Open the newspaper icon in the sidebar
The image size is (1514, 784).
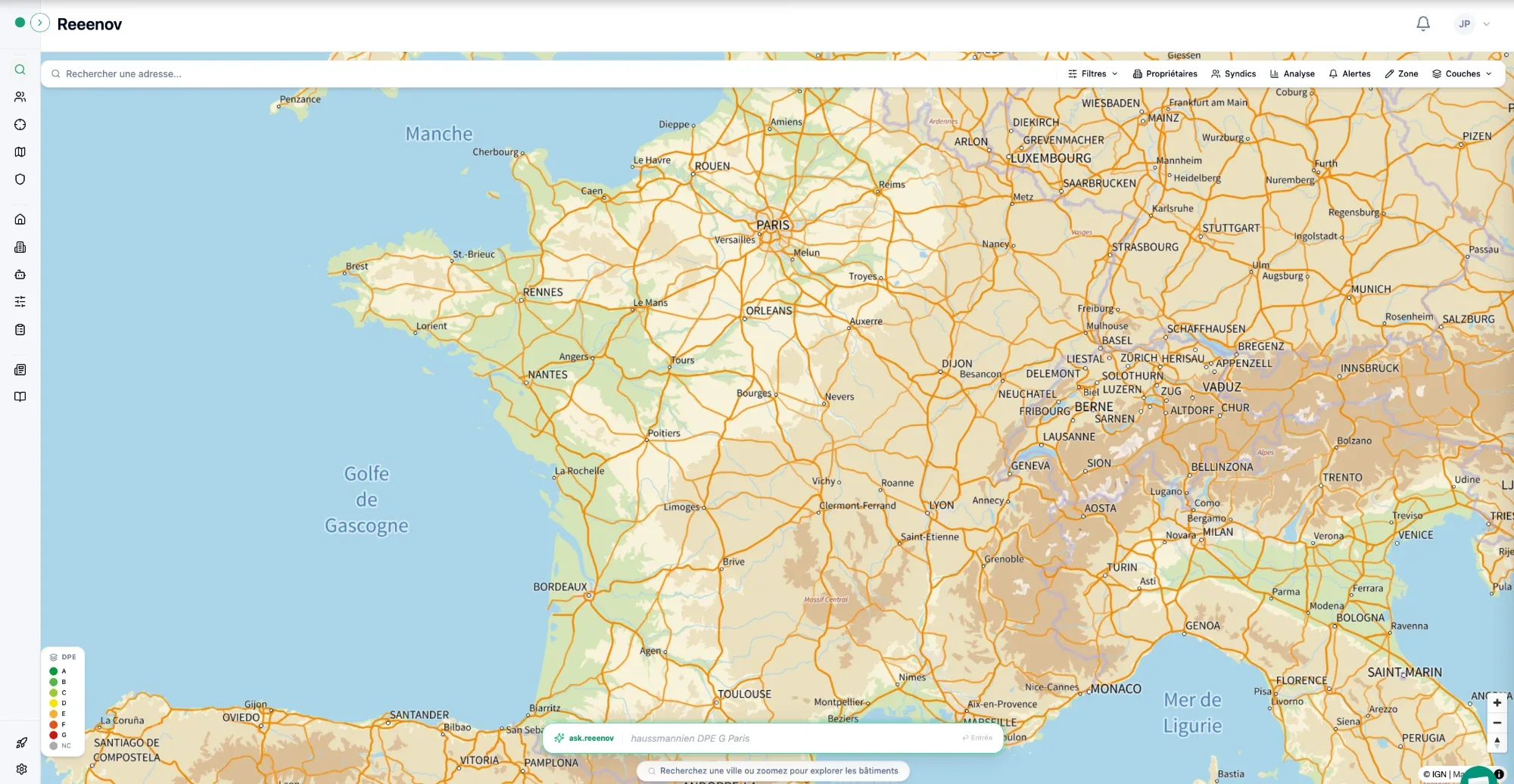click(x=20, y=370)
